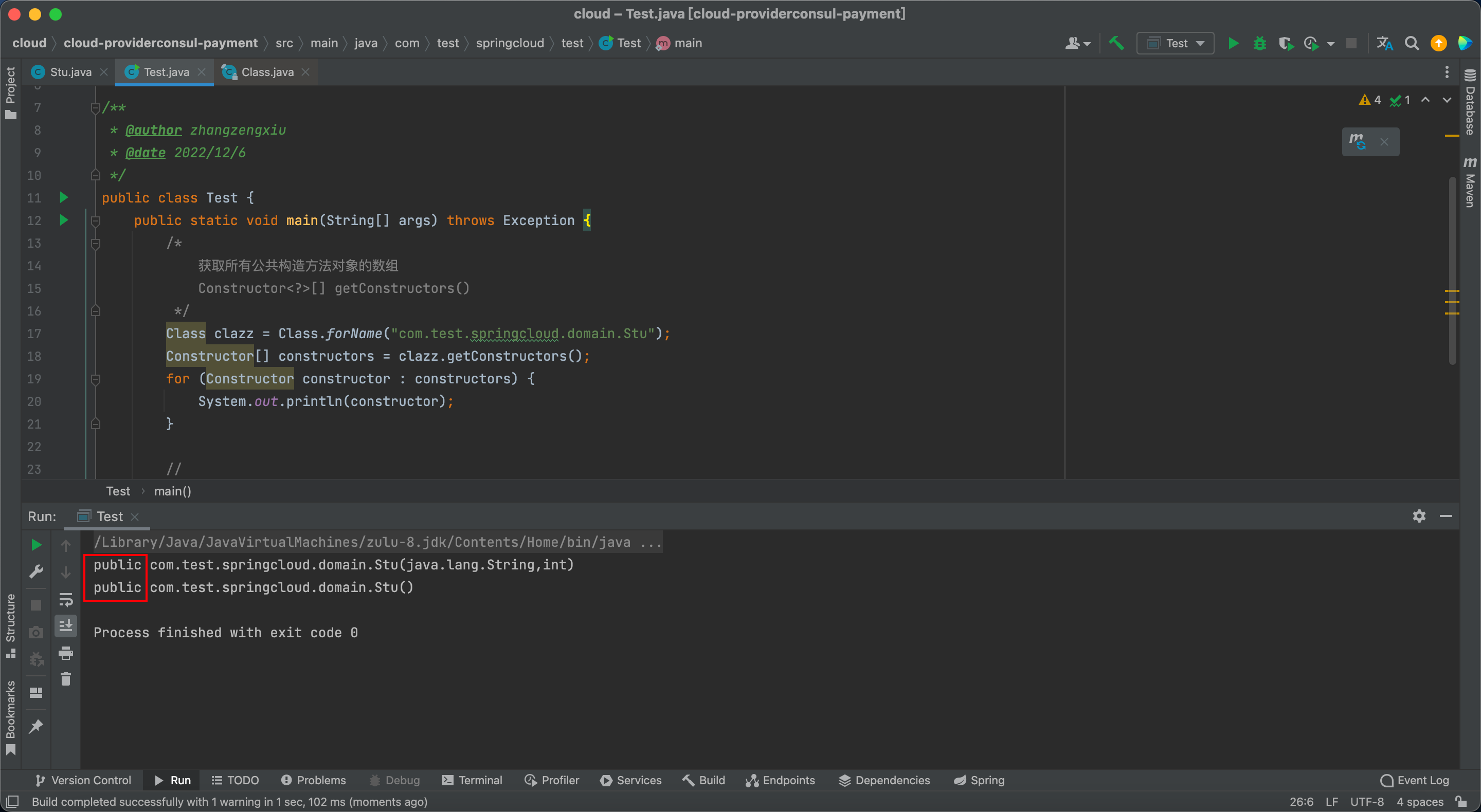The width and height of the screenshot is (1481, 812).
Task: Click the user account icon
Action: [1072, 43]
